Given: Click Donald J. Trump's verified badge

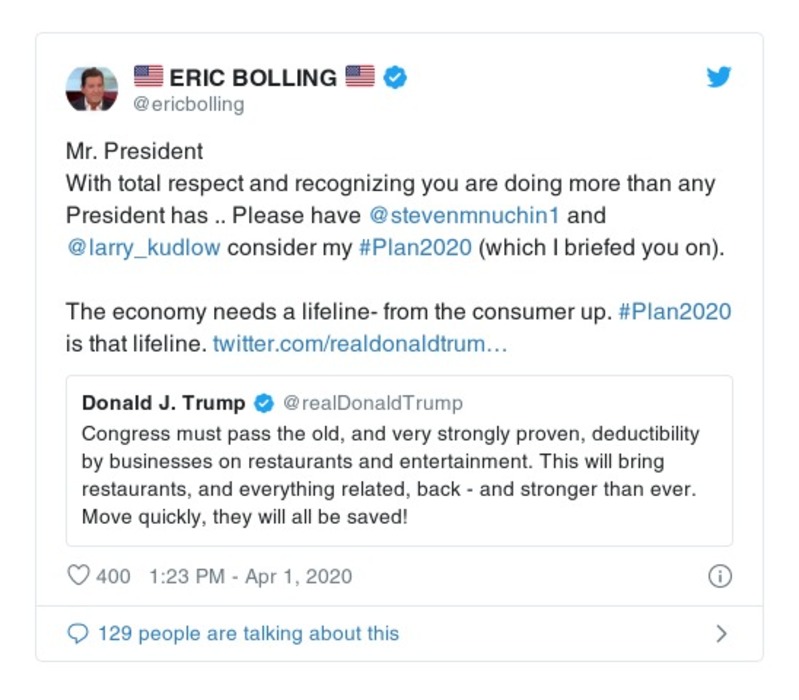Looking at the screenshot, I should coord(264,404).
